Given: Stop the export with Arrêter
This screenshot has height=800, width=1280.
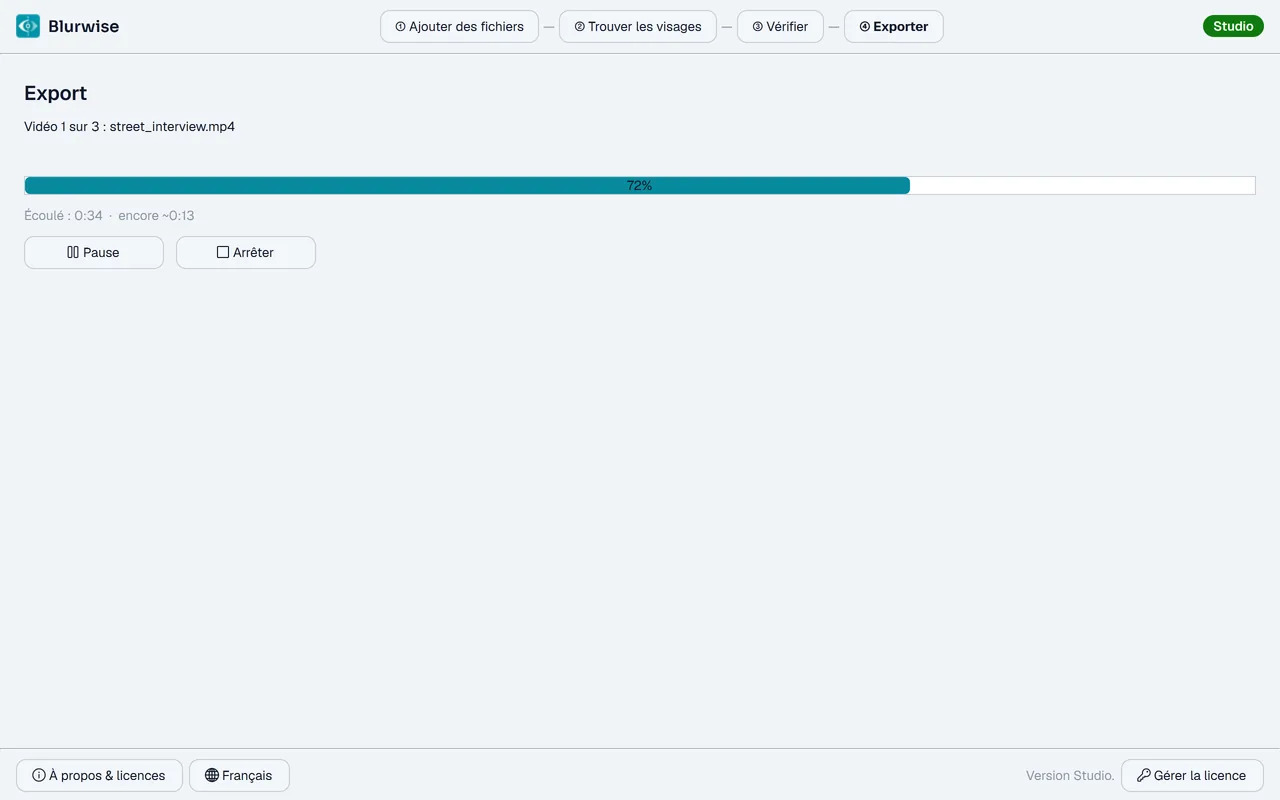Looking at the screenshot, I should click(x=246, y=253).
